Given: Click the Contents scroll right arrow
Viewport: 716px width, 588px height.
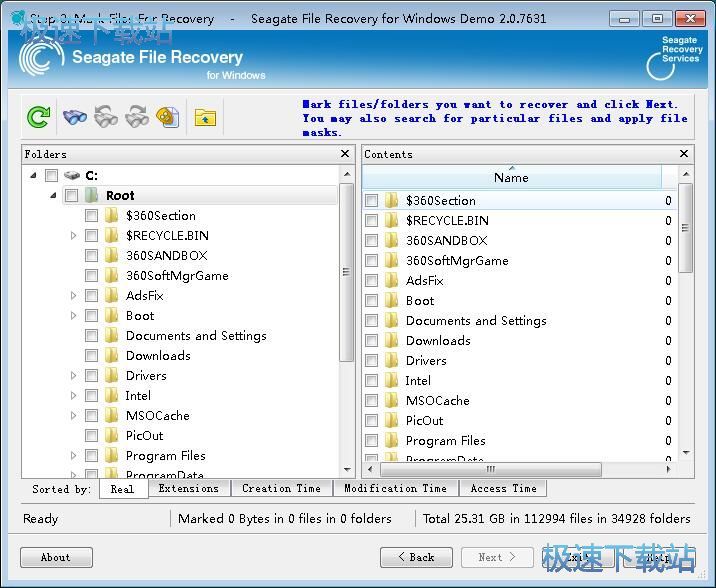Looking at the screenshot, I should pos(669,469).
